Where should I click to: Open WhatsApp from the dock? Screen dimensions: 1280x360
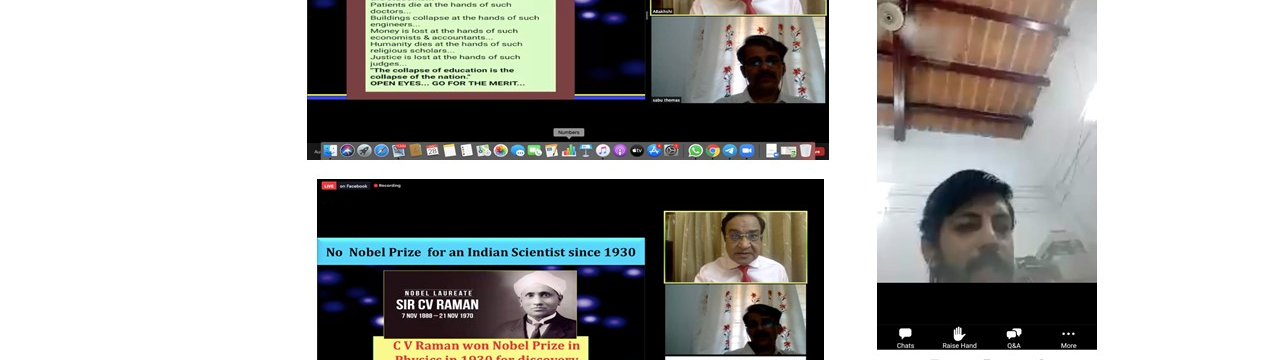tap(696, 151)
